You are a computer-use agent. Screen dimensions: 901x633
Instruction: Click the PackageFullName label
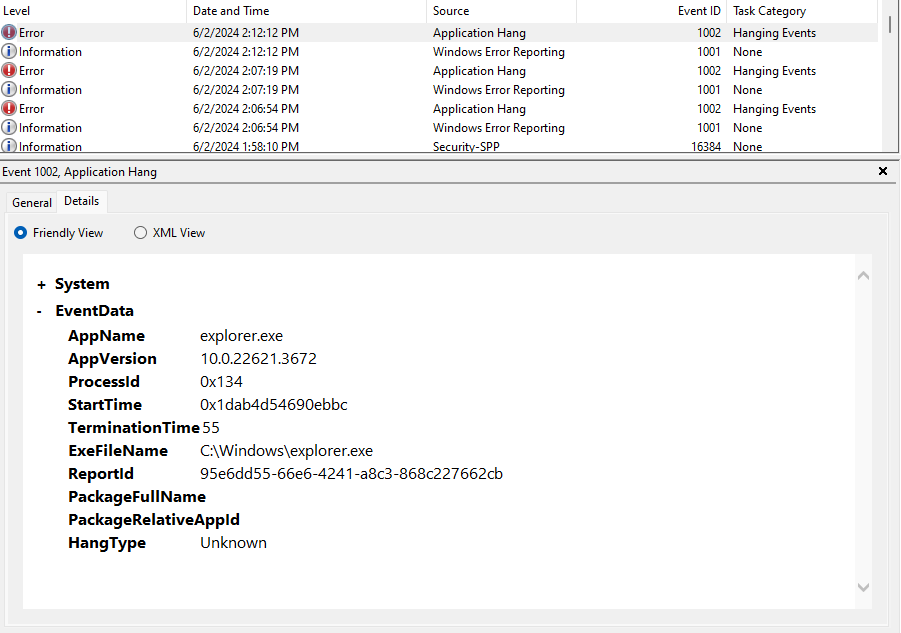pos(137,496)
